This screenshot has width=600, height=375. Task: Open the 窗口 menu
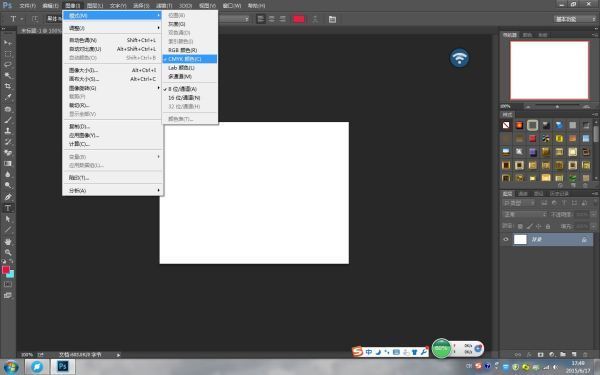click(232, 6)
